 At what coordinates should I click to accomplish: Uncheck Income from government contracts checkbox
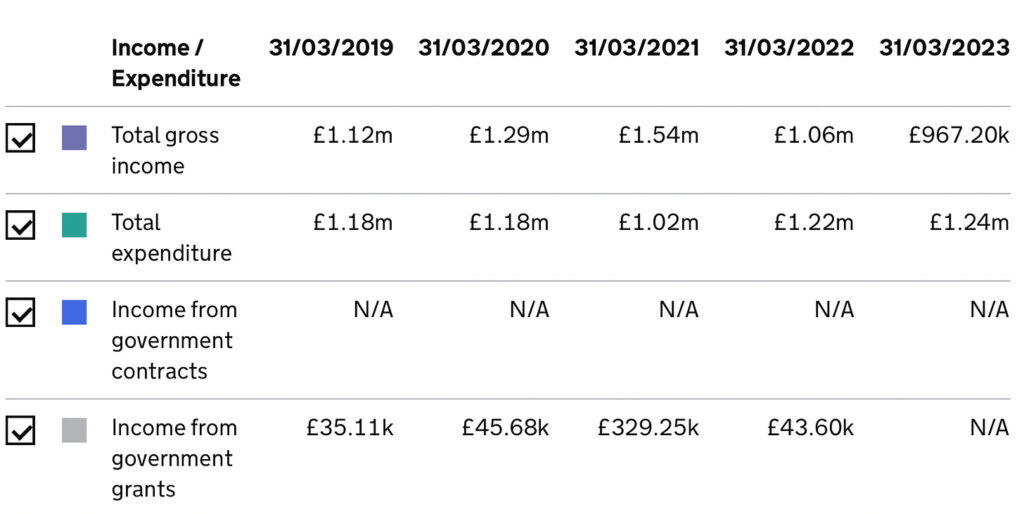(x=21, y=312)
